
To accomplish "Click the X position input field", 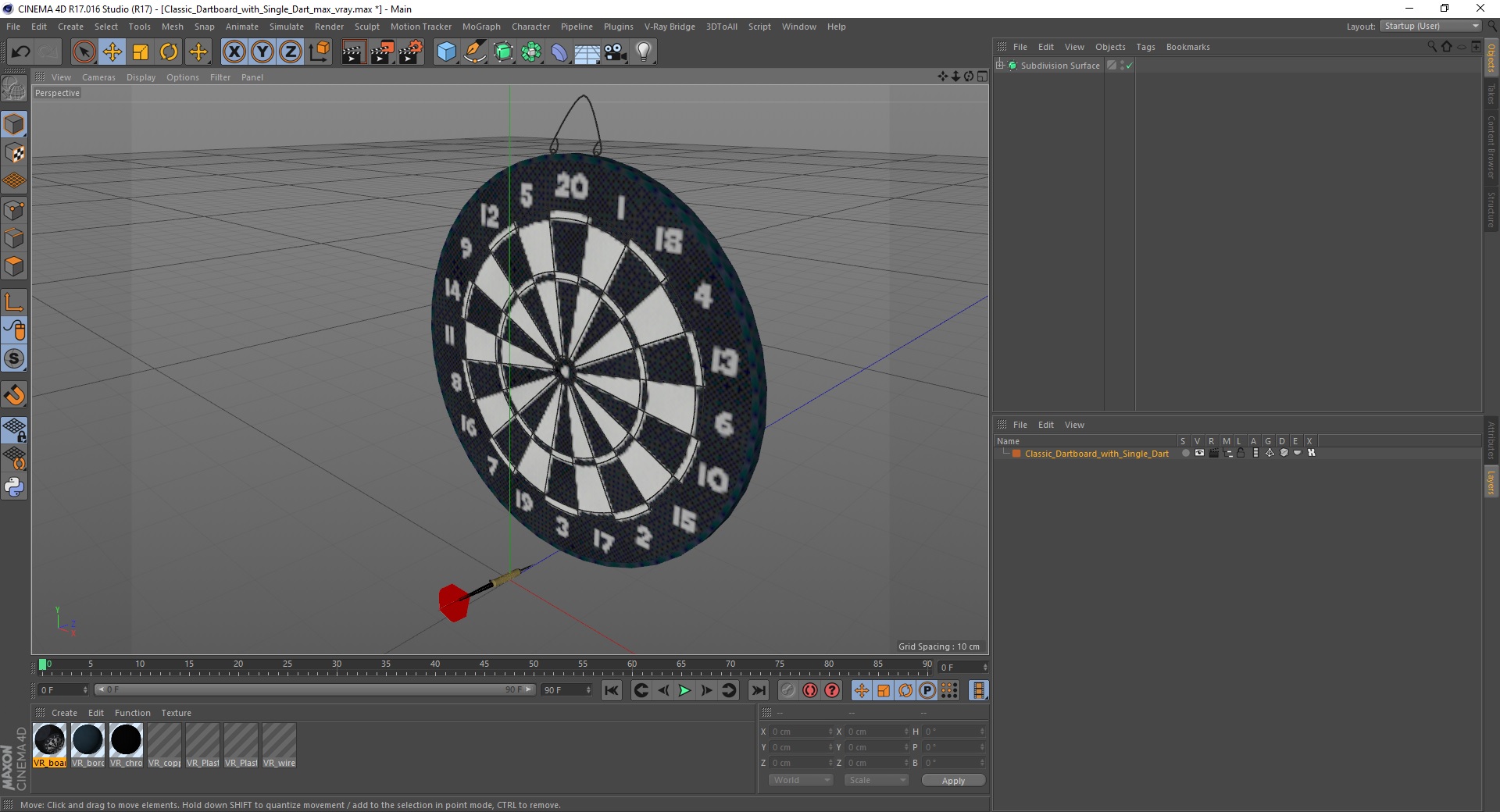I will click(802, 732).
